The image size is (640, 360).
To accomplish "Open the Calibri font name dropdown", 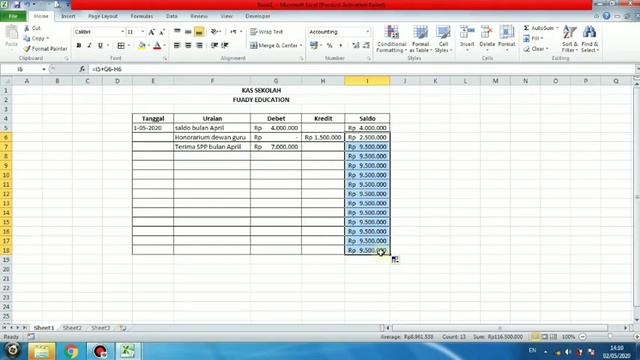I will [122, 32].
